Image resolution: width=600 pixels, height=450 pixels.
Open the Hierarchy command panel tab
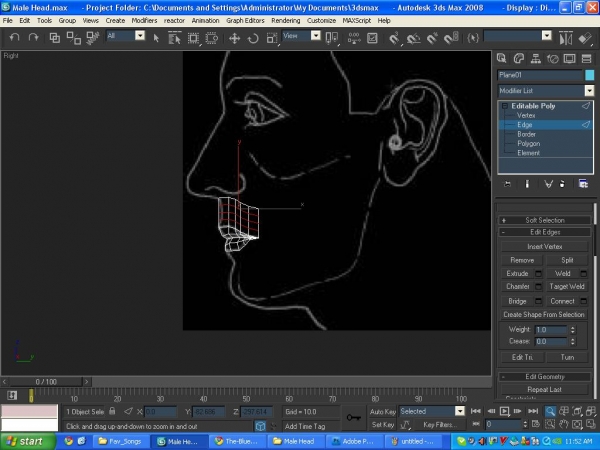[x=536, y=58]
